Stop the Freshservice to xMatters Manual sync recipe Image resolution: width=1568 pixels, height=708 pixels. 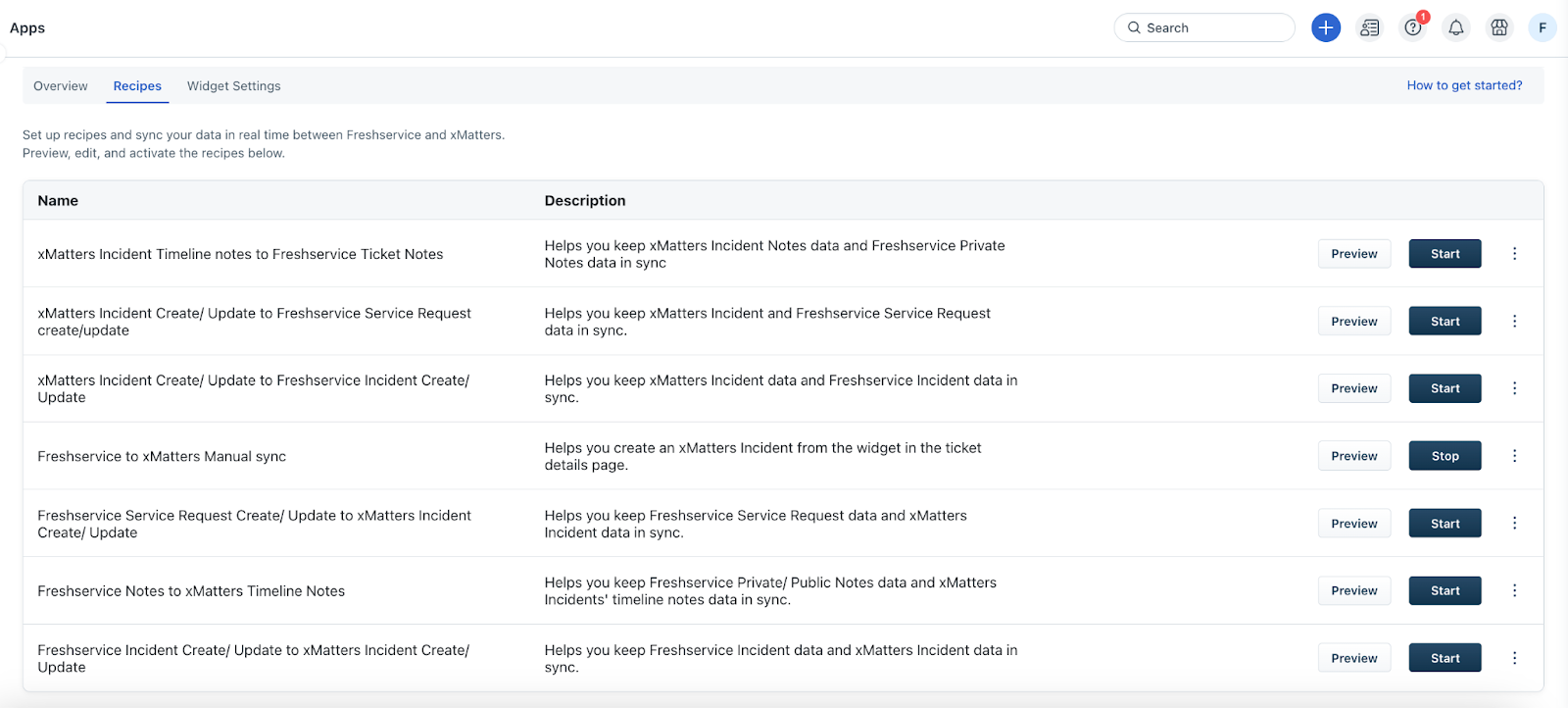pyautogui.click(x=1445, y=456)
